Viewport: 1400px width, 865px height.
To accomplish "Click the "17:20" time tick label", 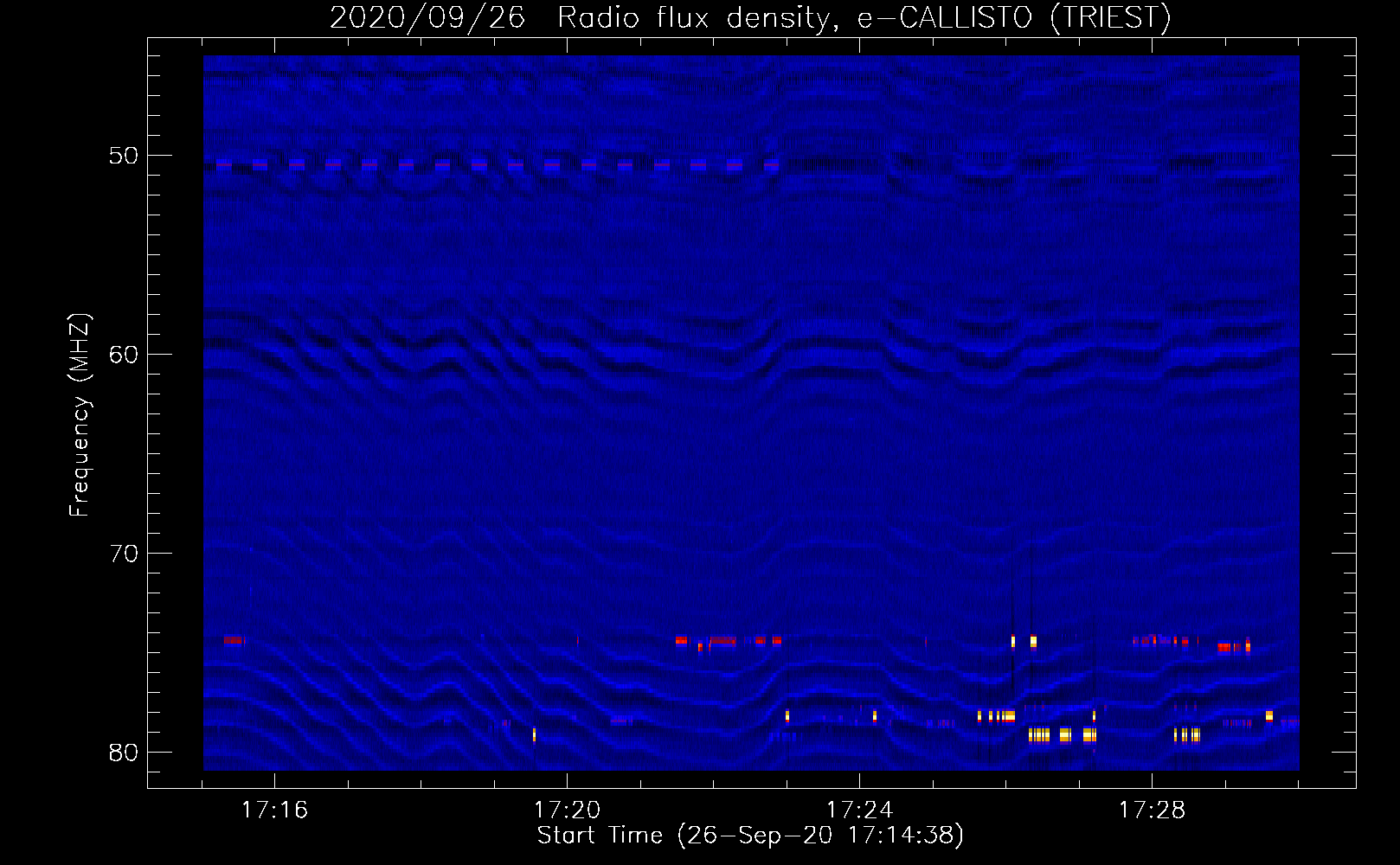I will point(567,811).
